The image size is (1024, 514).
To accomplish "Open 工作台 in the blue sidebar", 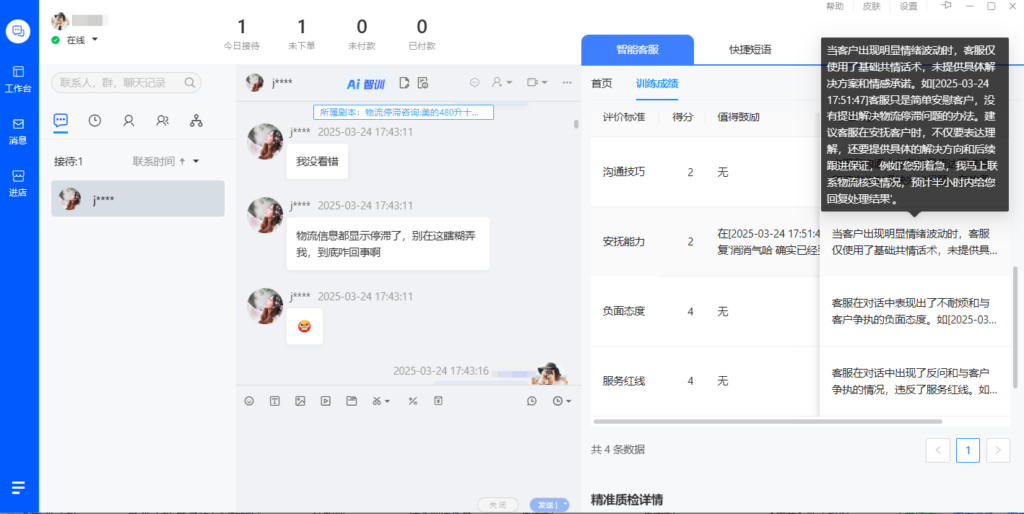I will [x=18, y=79].
